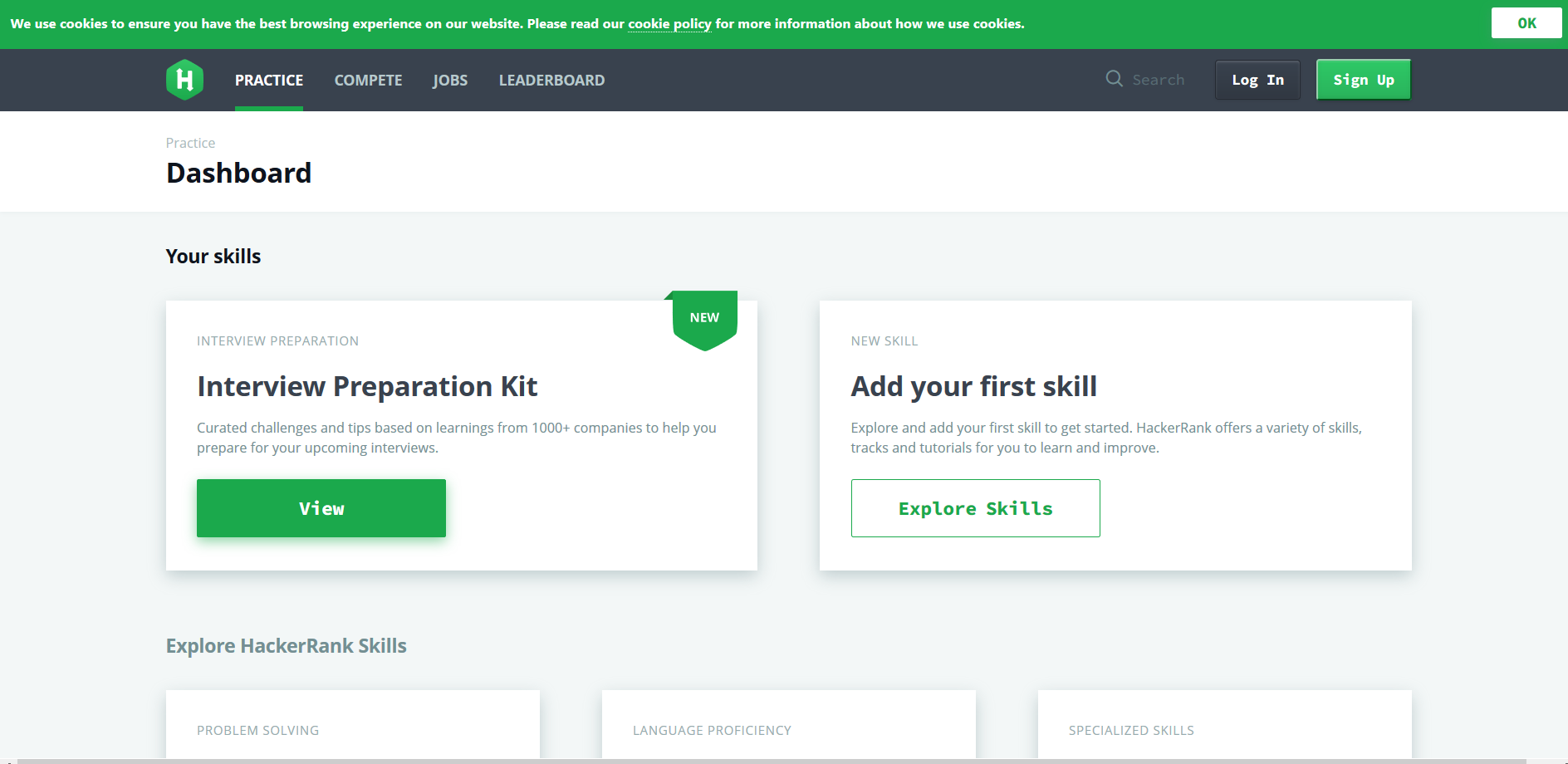Click the INTERVIEW PREPARATION label

click(277, 341)
